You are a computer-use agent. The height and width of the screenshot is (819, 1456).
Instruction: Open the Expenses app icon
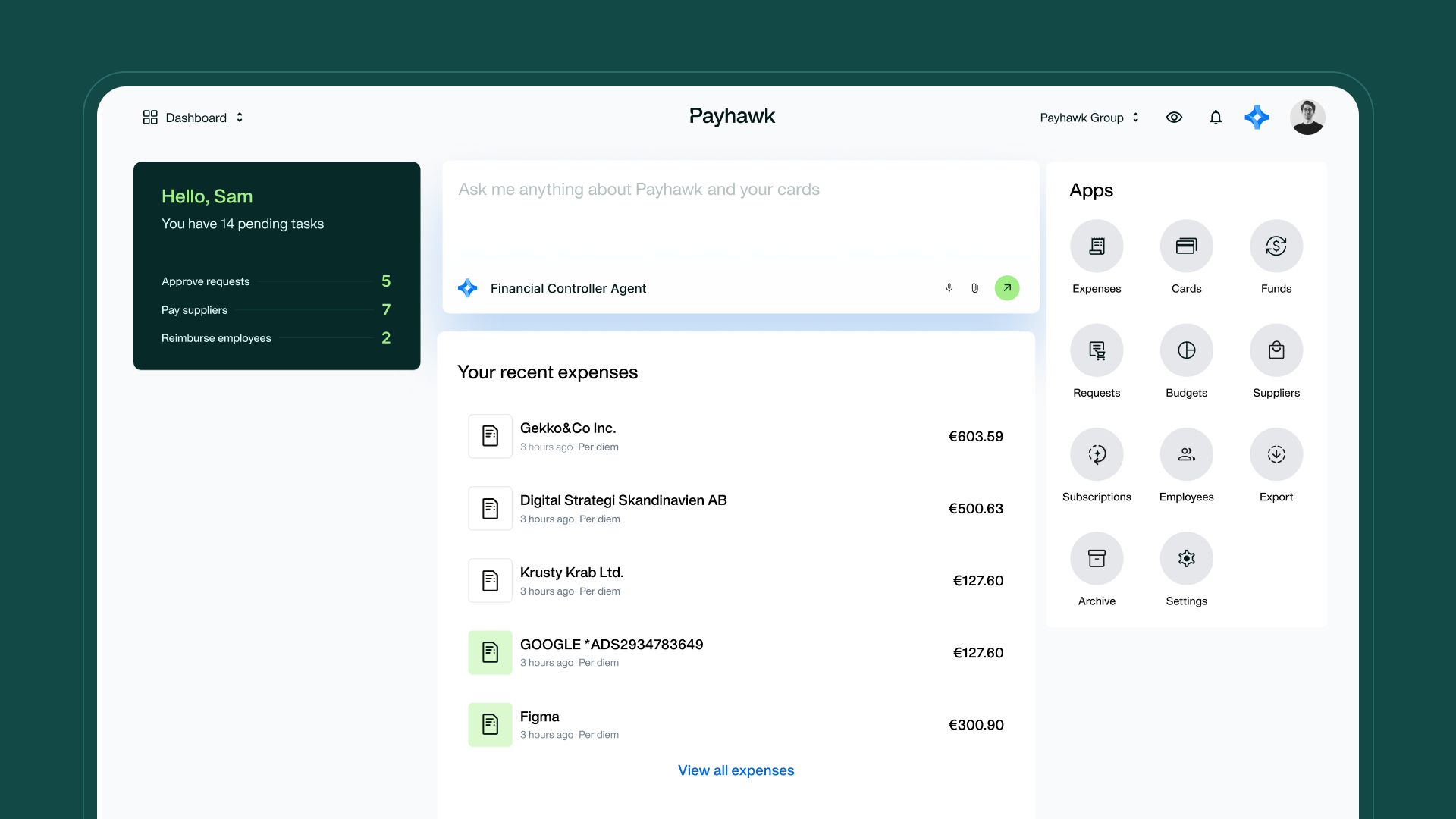1097,246
